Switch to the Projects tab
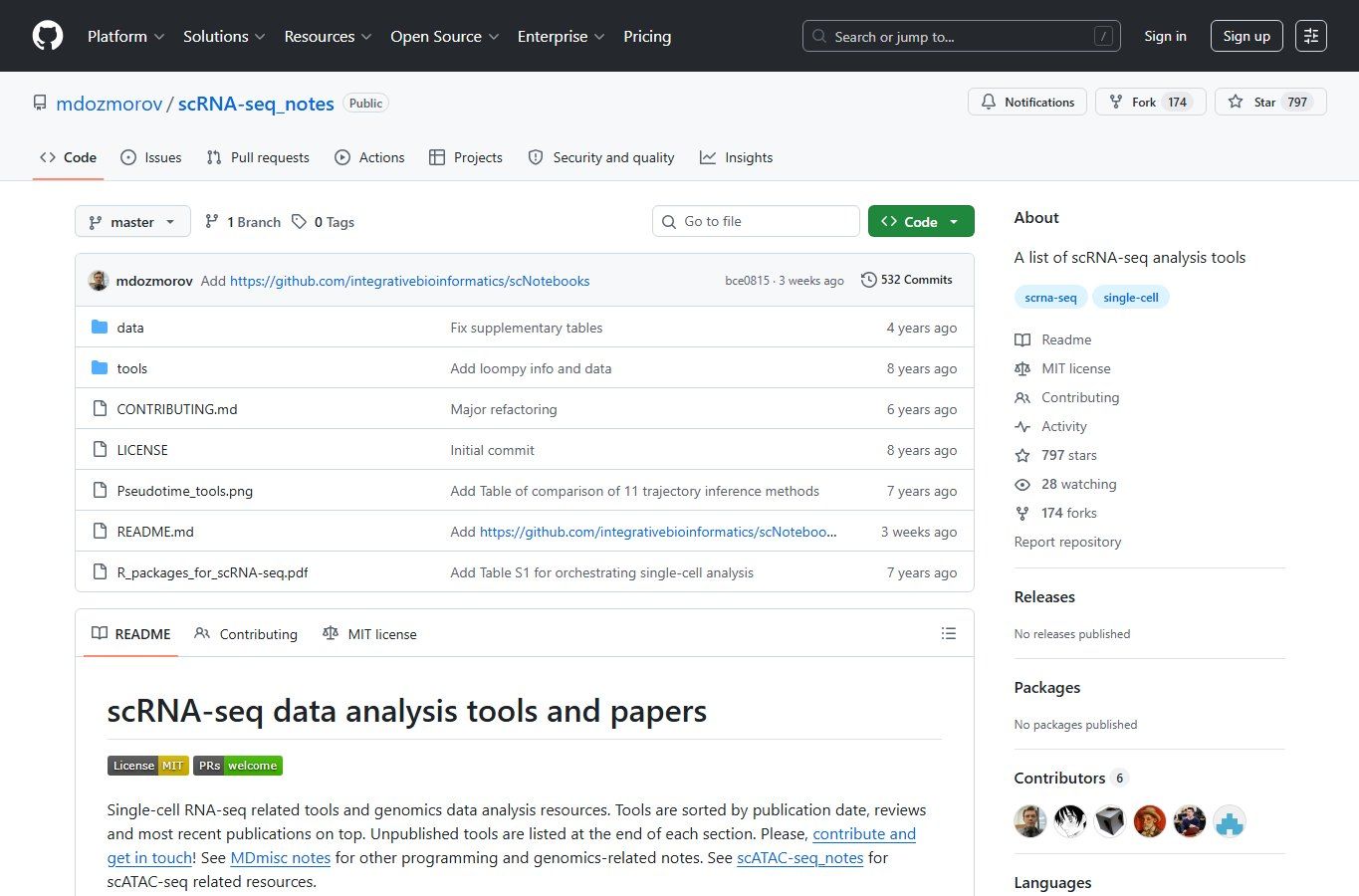 point(466,157)
